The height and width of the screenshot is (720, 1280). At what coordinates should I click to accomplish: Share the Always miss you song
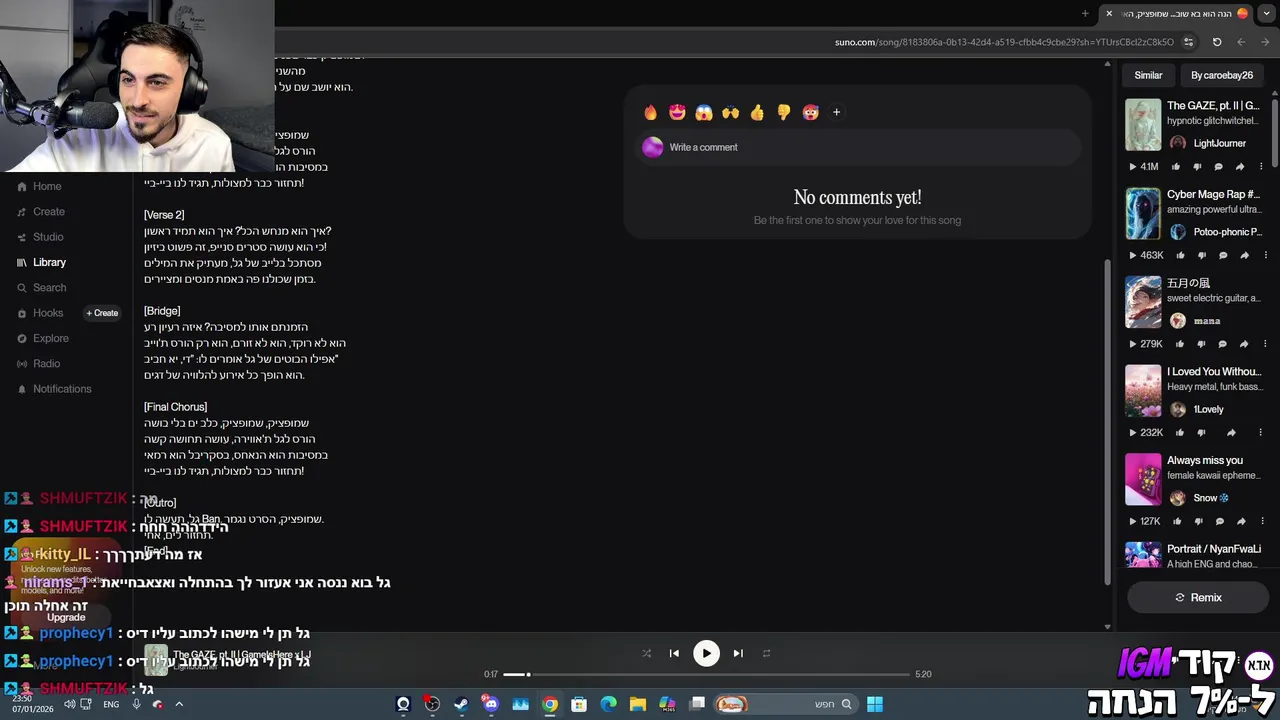click(x=1241, y=521)
